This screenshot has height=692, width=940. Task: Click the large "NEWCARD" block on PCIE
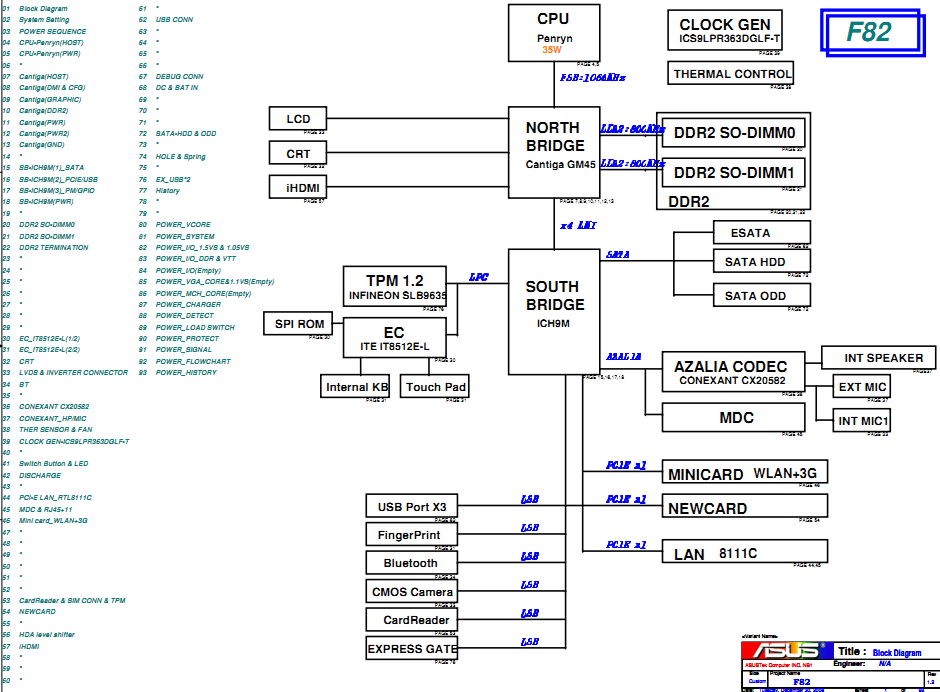pos(745,506)
